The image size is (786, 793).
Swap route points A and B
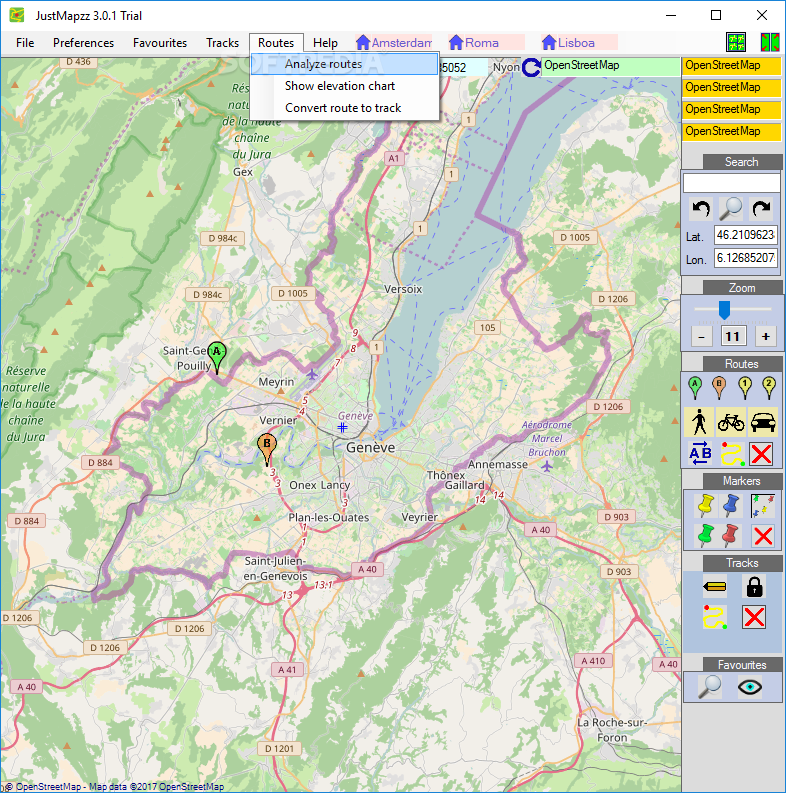coord(700,453)
